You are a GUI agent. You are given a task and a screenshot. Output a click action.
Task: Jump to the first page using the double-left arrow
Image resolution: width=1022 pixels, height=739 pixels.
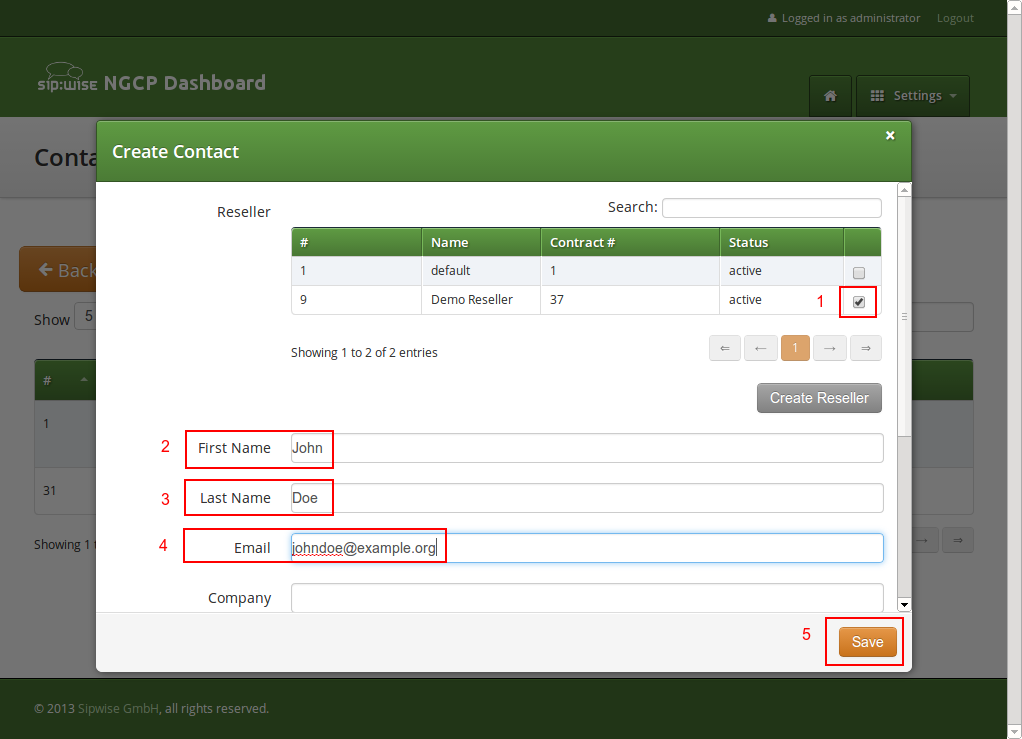pos(724,347)
